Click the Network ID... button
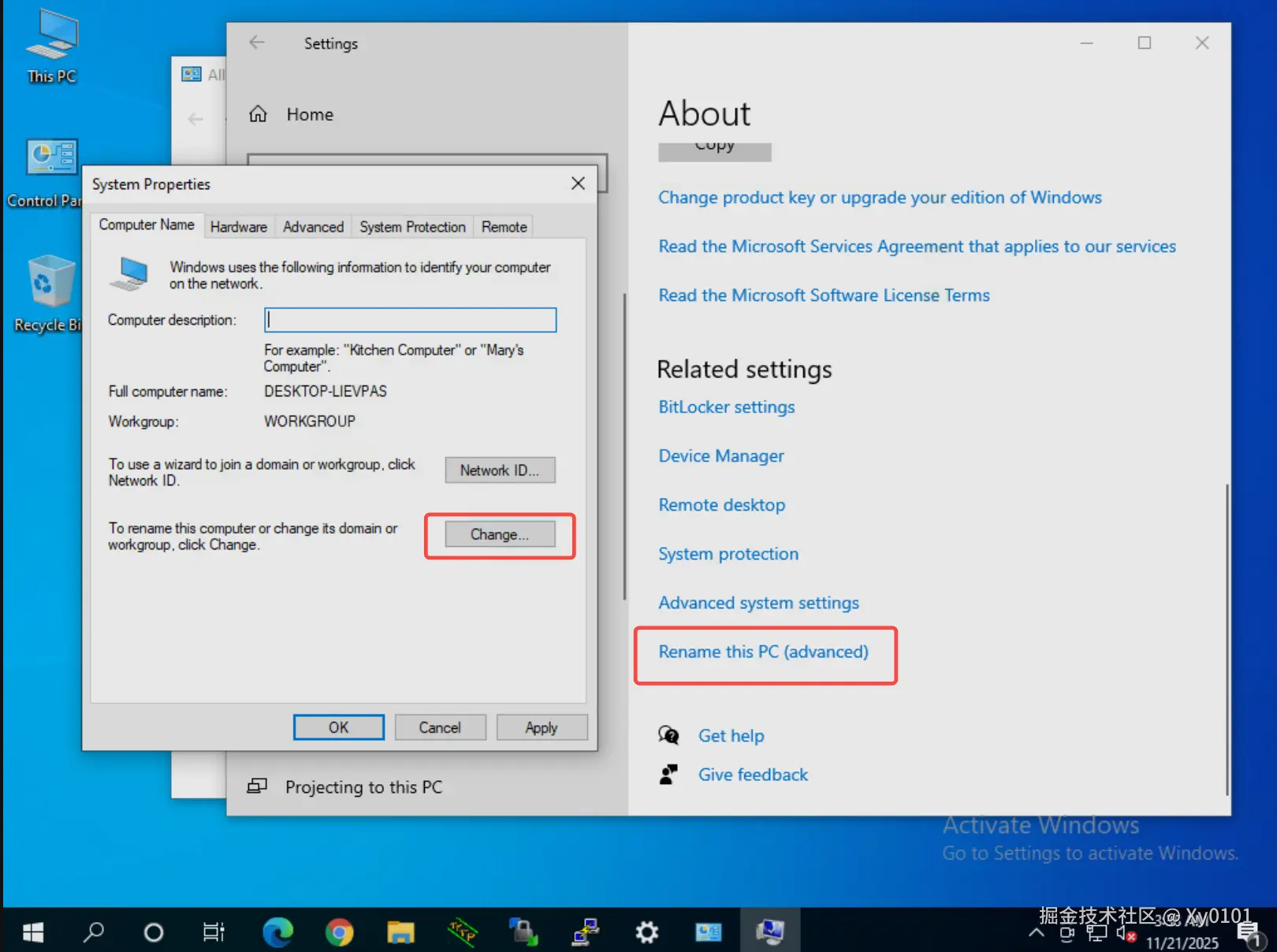 click(500, 470)
